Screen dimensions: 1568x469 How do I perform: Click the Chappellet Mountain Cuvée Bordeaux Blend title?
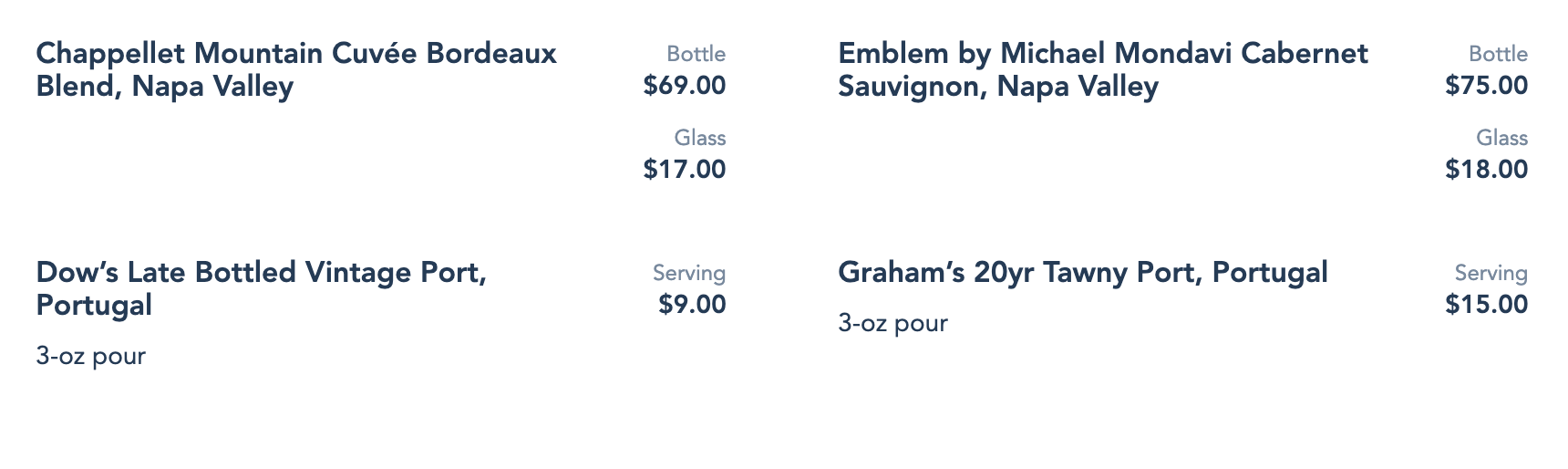click(296, 54)
